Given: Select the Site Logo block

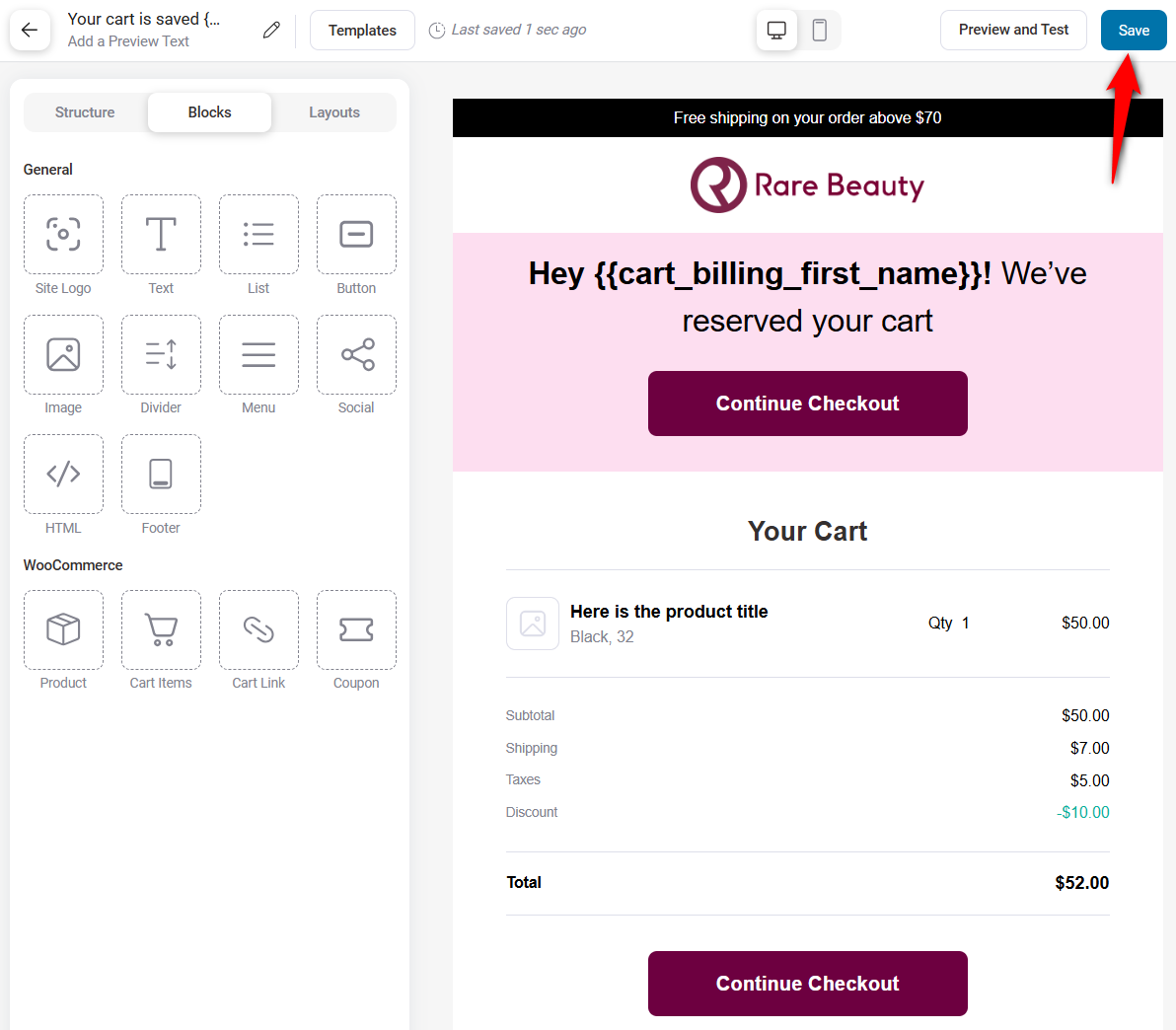Looking at the screenshot, I should pos(63,234).
